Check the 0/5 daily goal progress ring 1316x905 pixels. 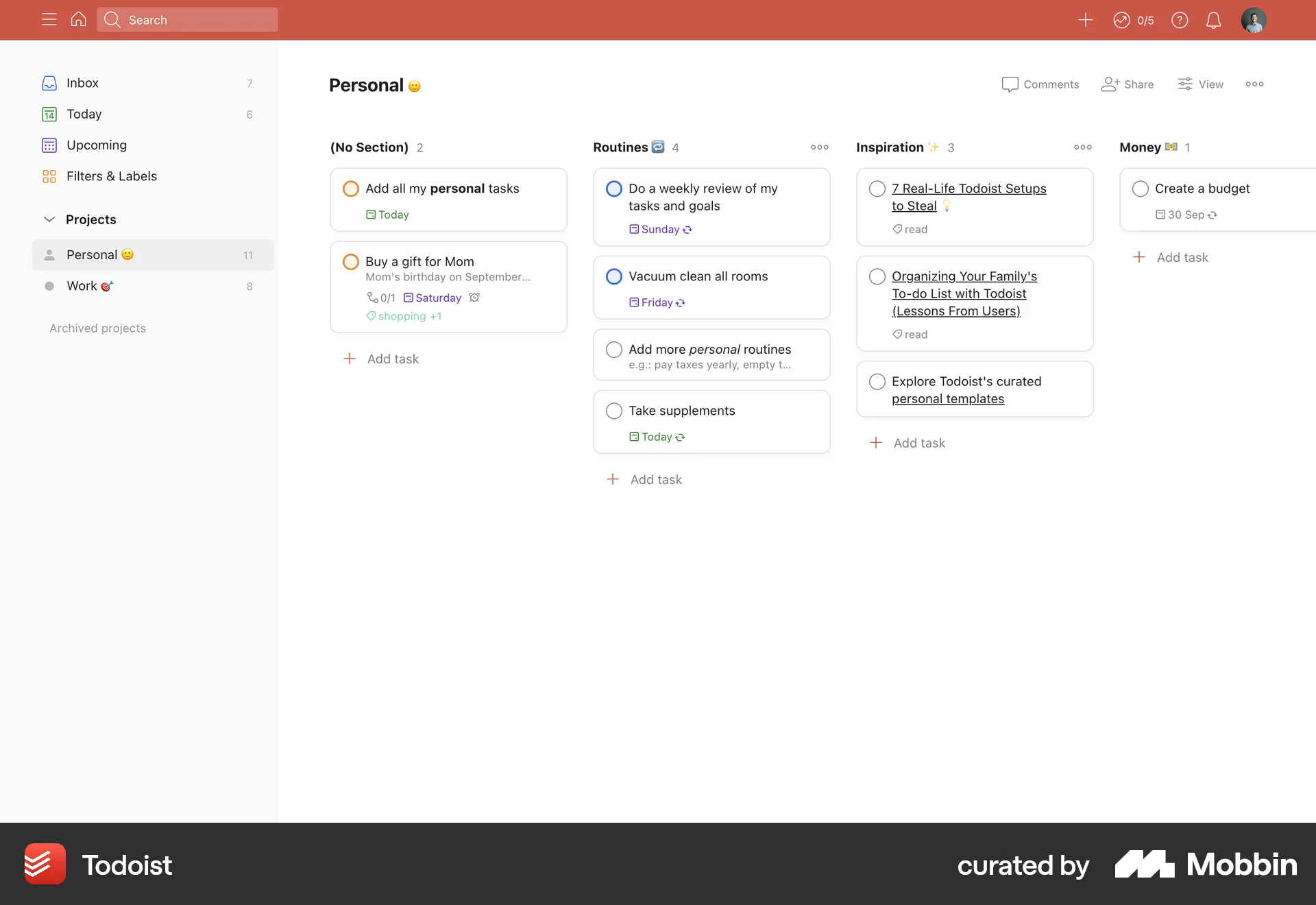[x=1132, y=20]
